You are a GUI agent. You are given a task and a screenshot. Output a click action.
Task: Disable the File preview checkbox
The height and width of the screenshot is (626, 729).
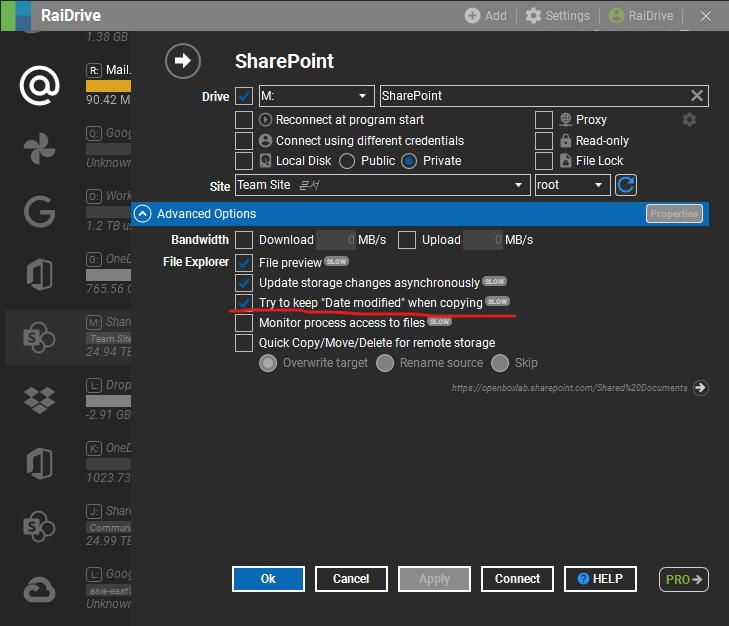tap(244, 263)
